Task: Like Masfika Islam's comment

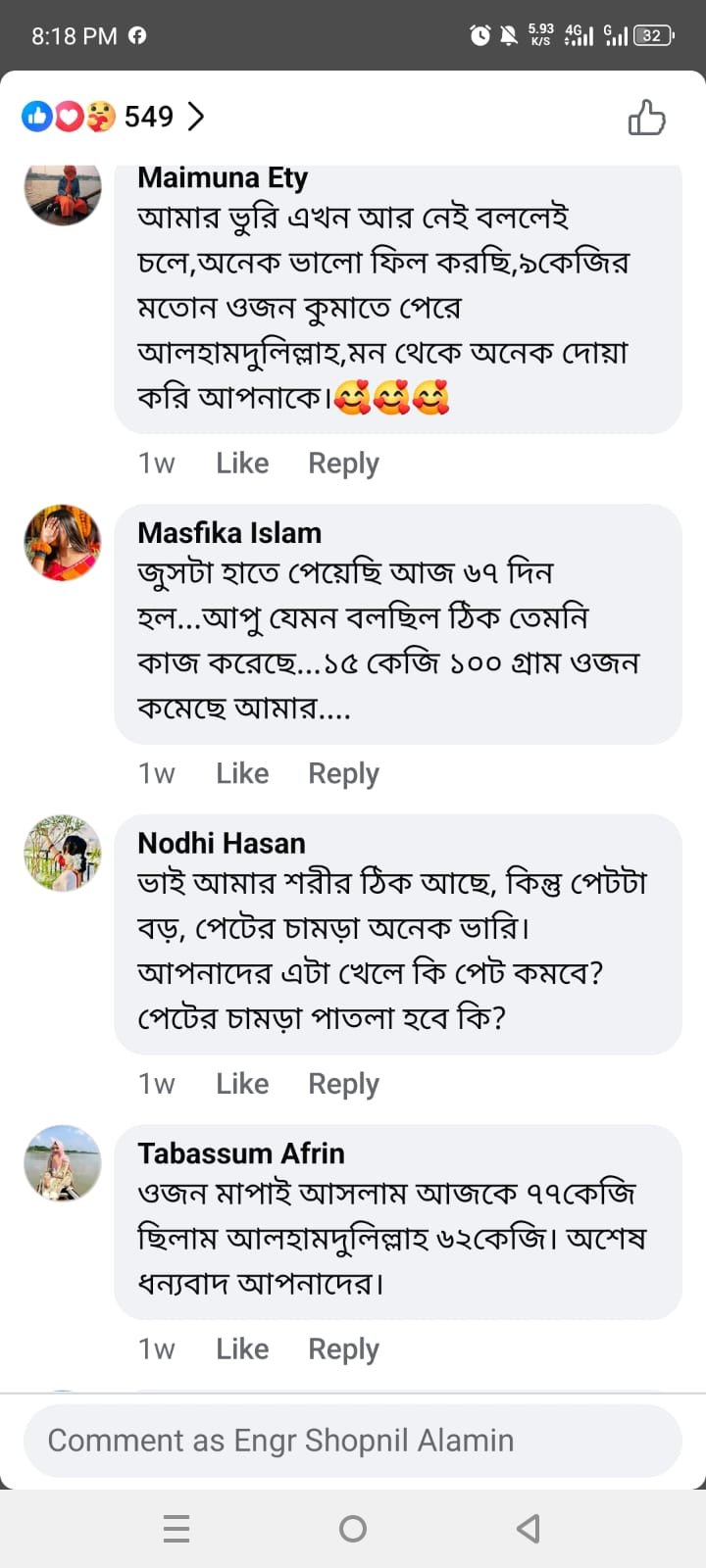Action: 242,773
